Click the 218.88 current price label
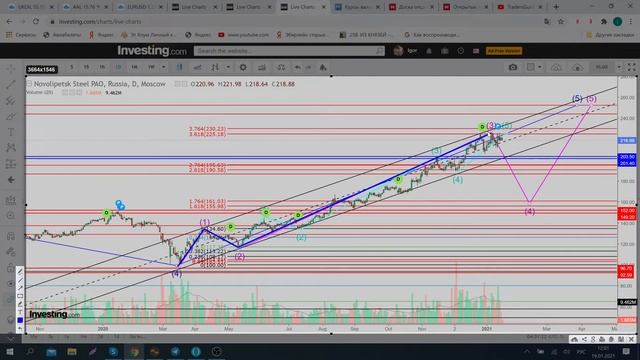 pos(627,140)
